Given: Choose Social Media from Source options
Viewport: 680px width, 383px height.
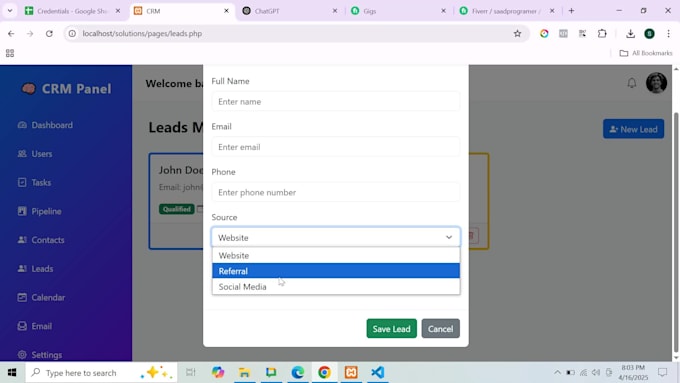Looking at the screenshot, I should (x=336, y=287).
